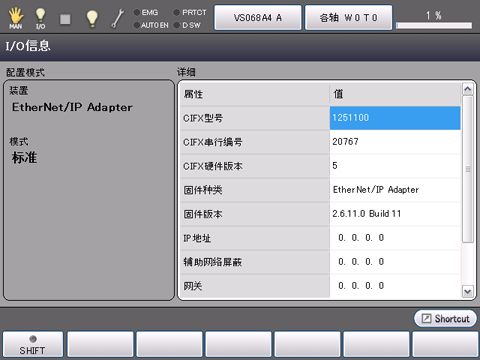Adjust the 1% speed bar
This screenshot has height=360, width=480.
pos(434,25)
